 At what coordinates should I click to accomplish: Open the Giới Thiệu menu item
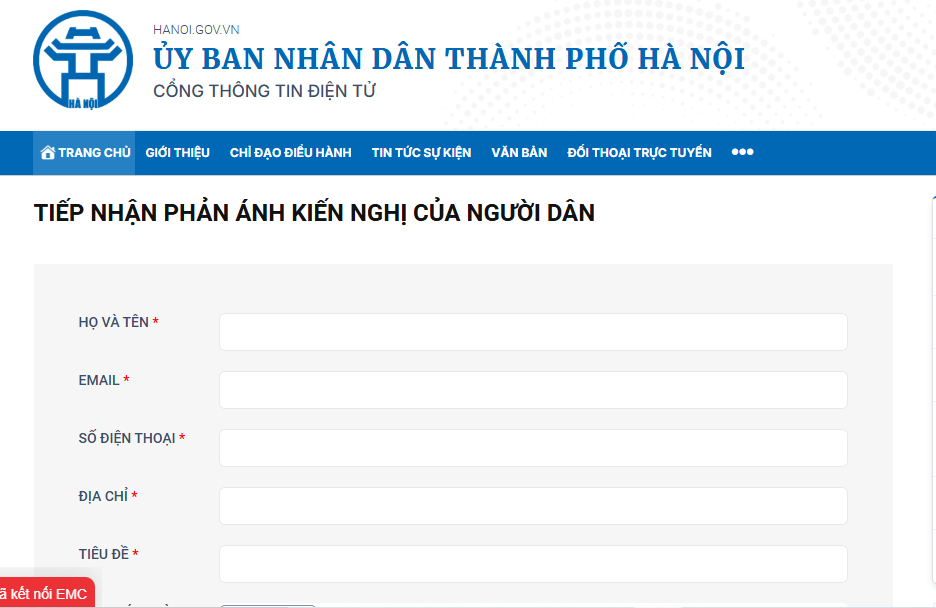(177, 153)
